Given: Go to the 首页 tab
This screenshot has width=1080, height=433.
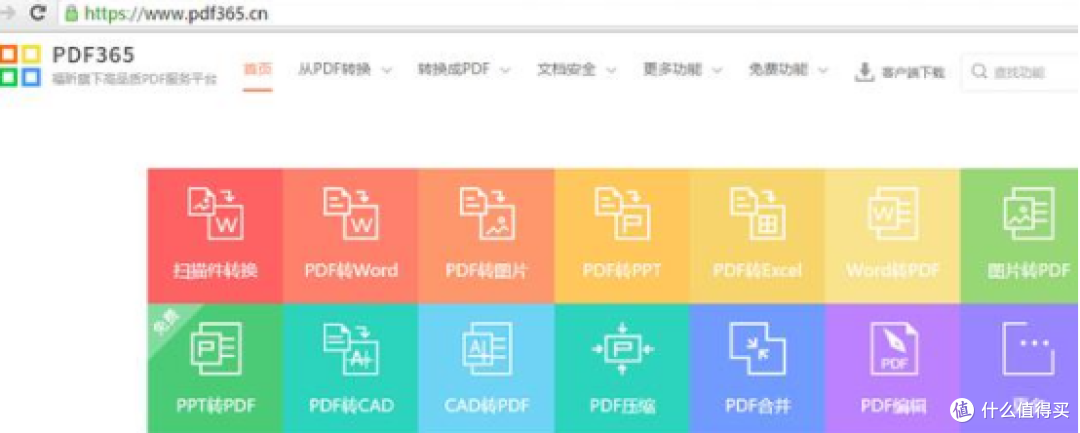Looking at the screenshot, I should pyautogui.click(x=258, y=70).
